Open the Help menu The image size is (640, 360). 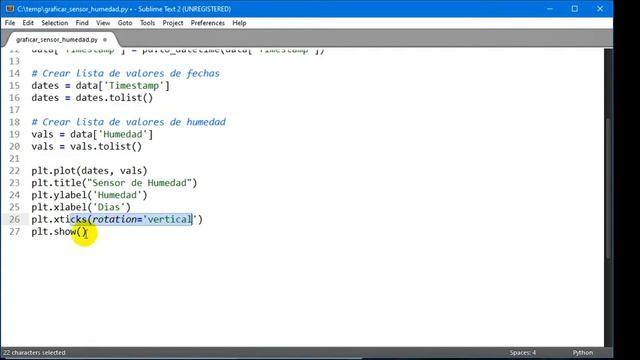[239, 23]
